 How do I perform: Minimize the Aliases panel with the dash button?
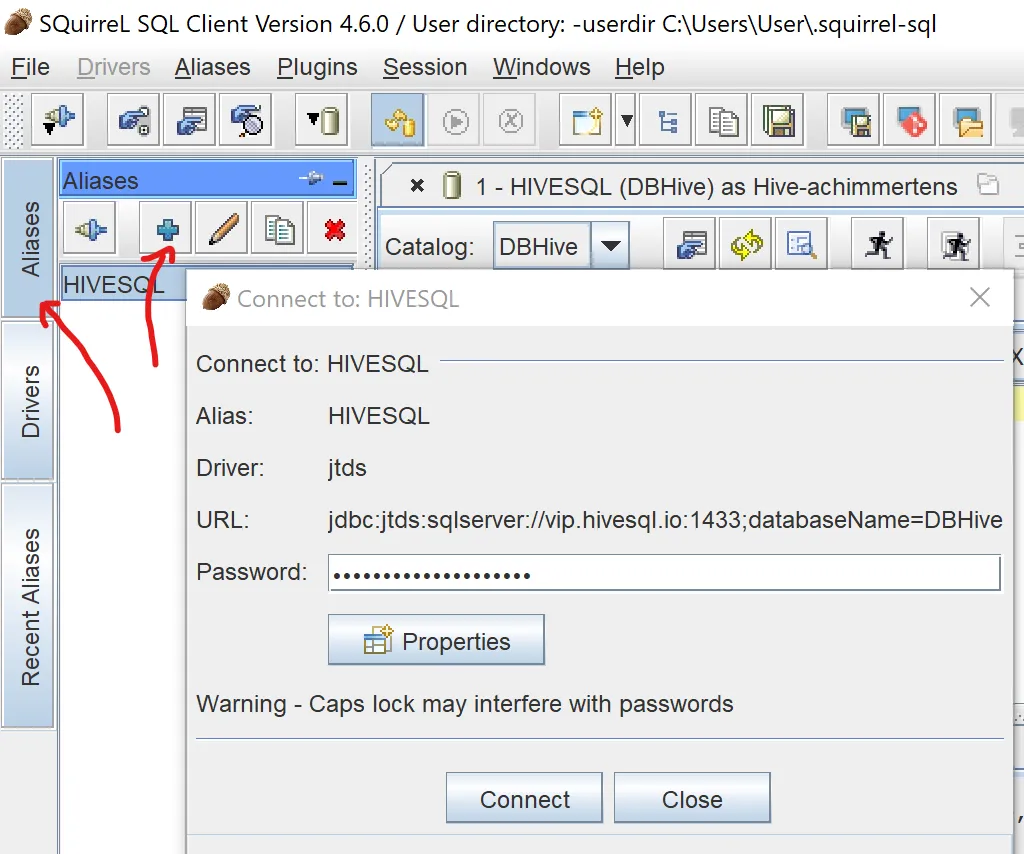(340, 182)
